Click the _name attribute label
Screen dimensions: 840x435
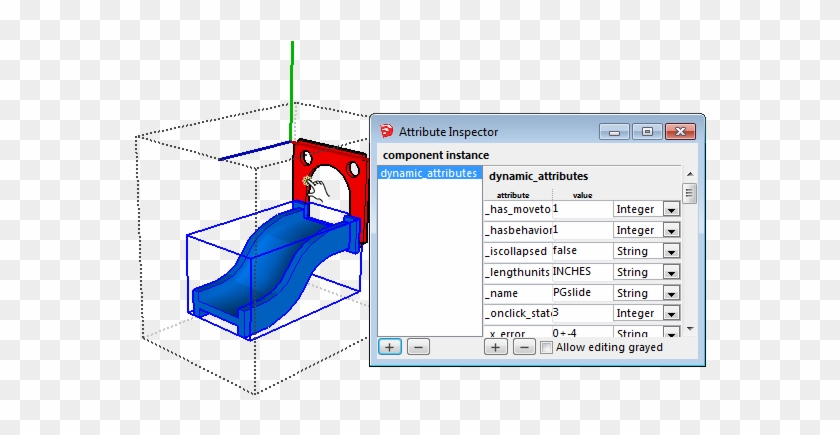[x=501, y=293]
